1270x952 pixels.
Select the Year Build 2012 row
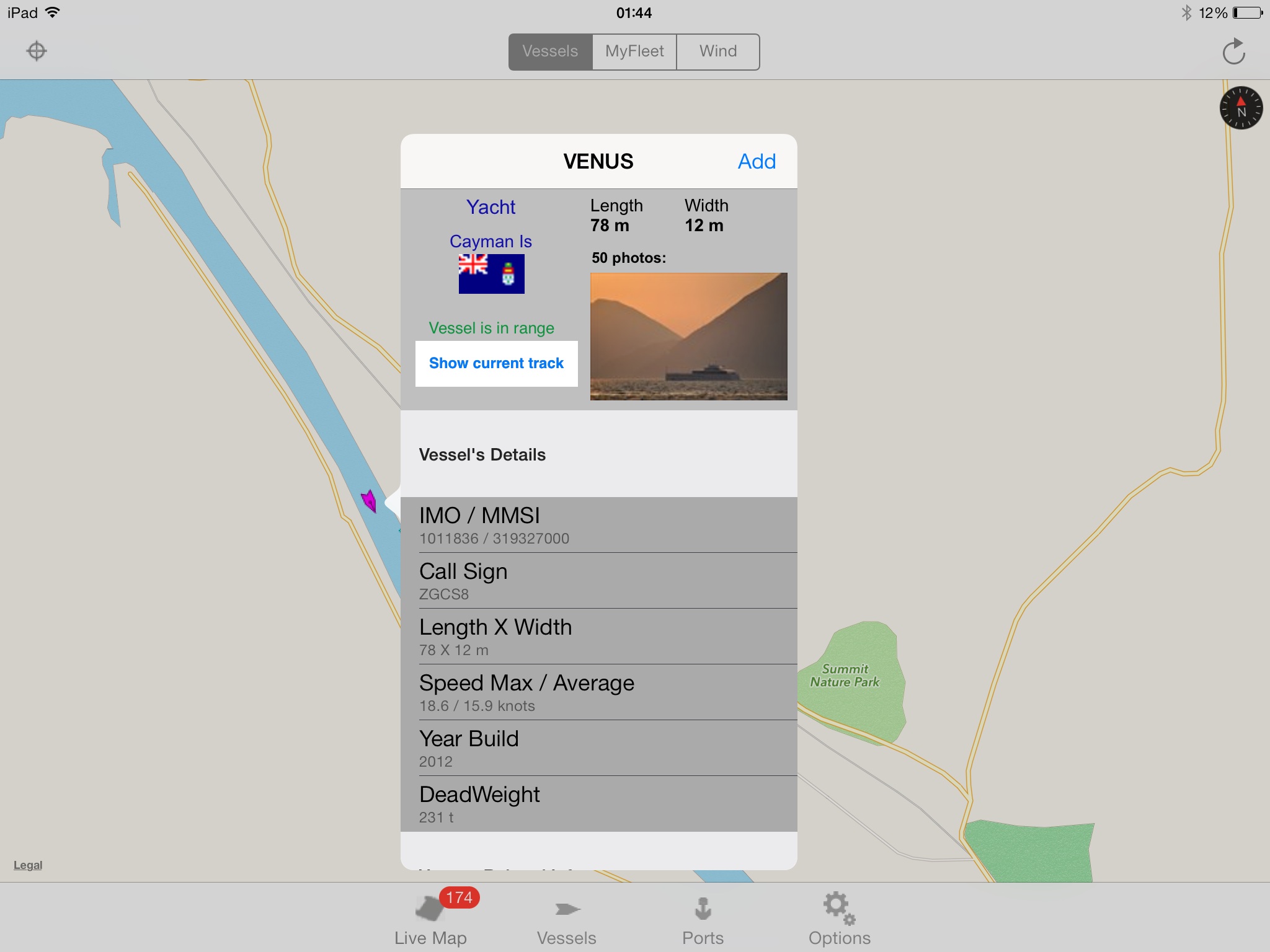[x=598, y=748]
